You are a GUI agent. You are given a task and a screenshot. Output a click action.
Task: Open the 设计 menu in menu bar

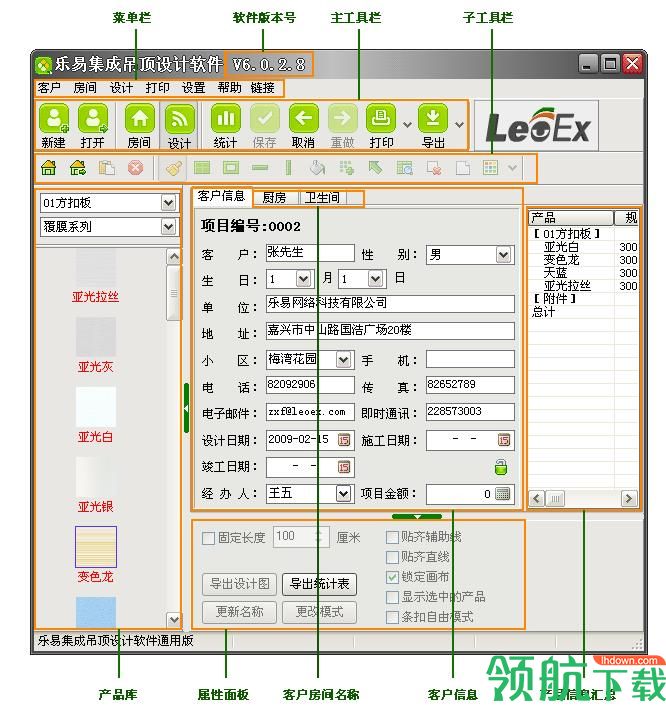(121, 88)
